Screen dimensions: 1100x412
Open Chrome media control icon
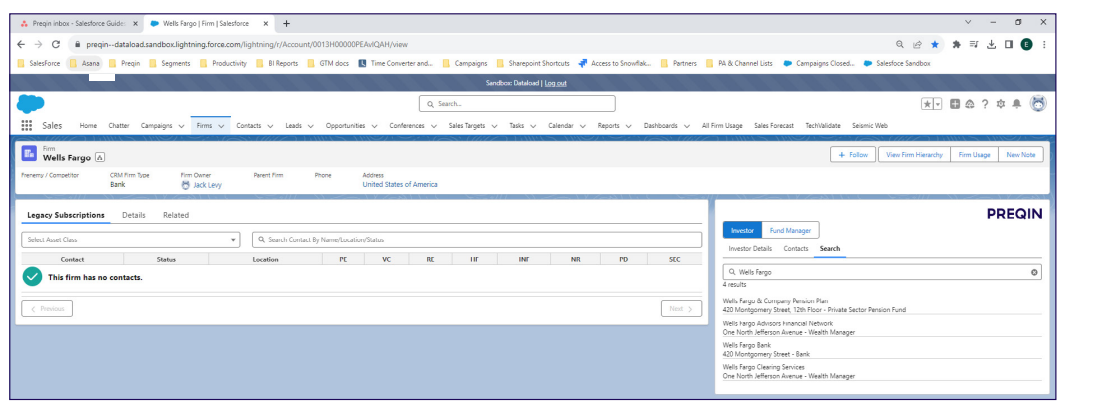point(974,44)
